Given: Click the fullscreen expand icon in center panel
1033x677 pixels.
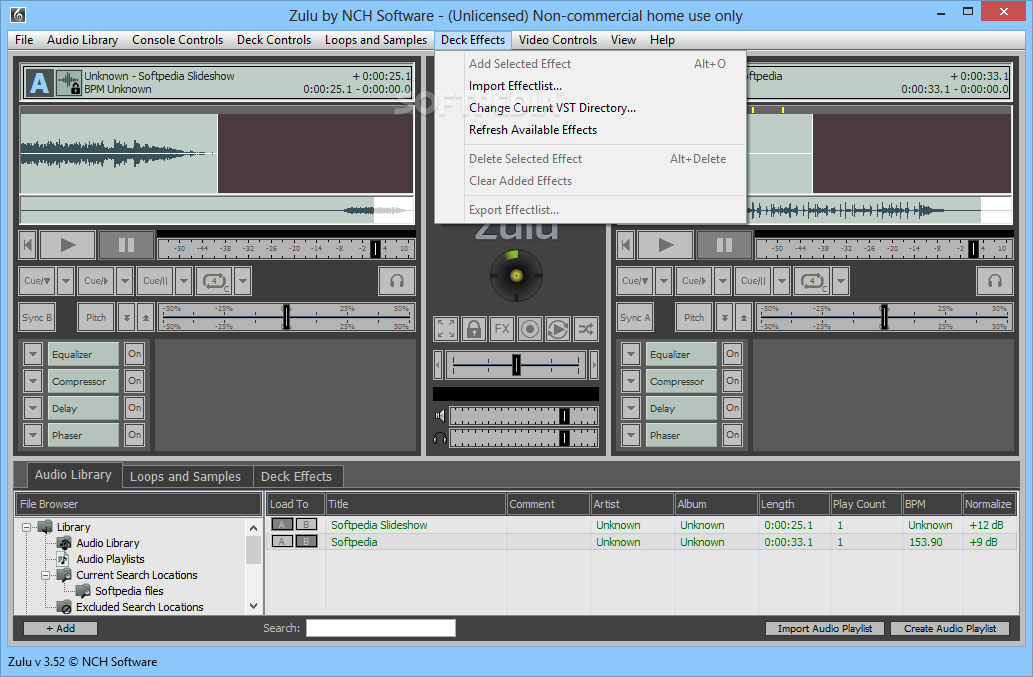Looking at the screenshot, I should 446,329.
